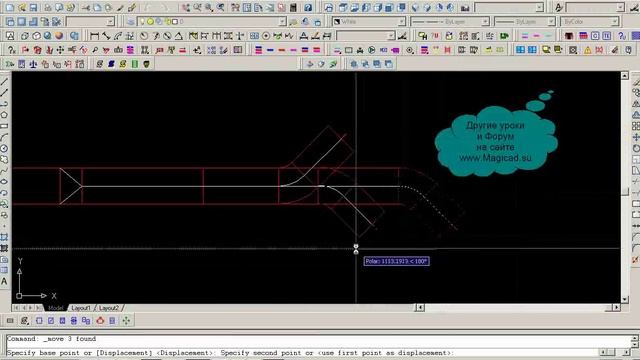Create a new drawing with the New icon
640x360 pixels.
pos(10,7)
